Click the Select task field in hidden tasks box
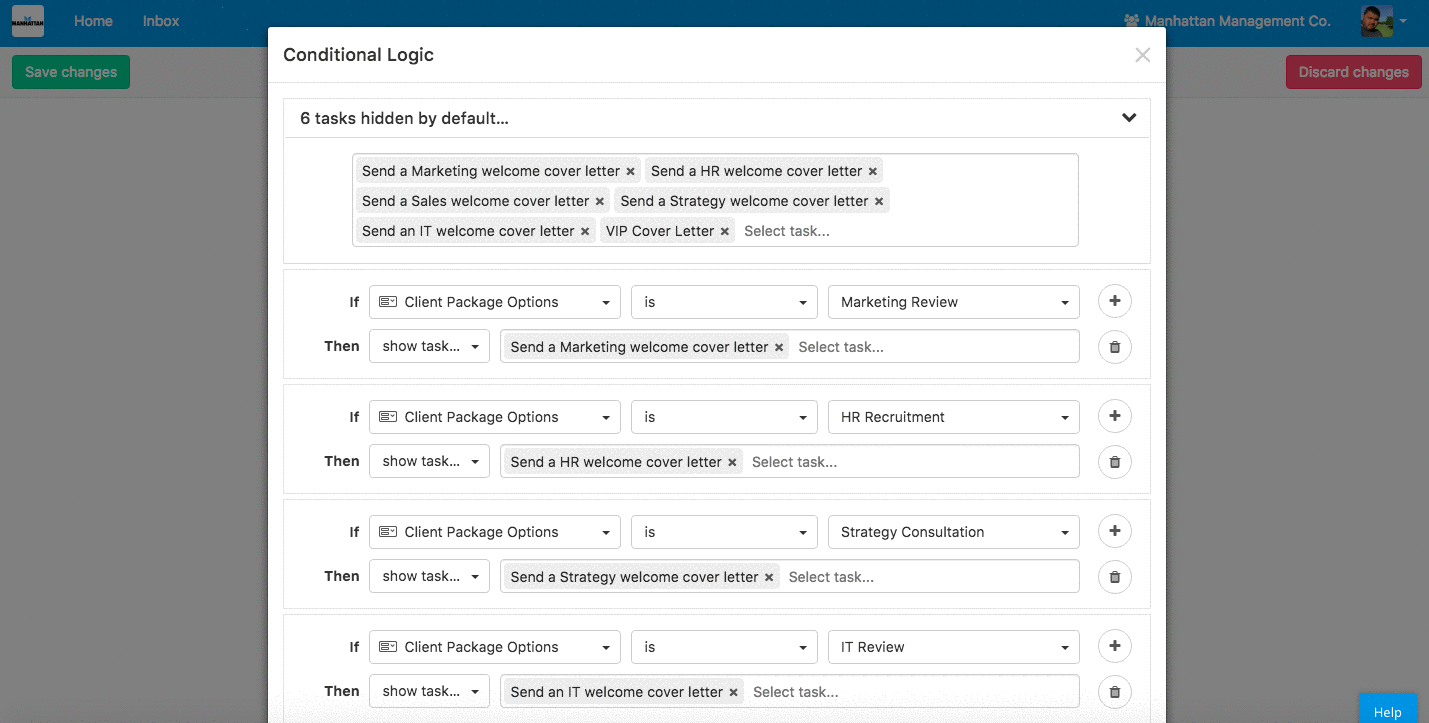1429x723 pixels. pyautogui.click(x=787, y=231)
